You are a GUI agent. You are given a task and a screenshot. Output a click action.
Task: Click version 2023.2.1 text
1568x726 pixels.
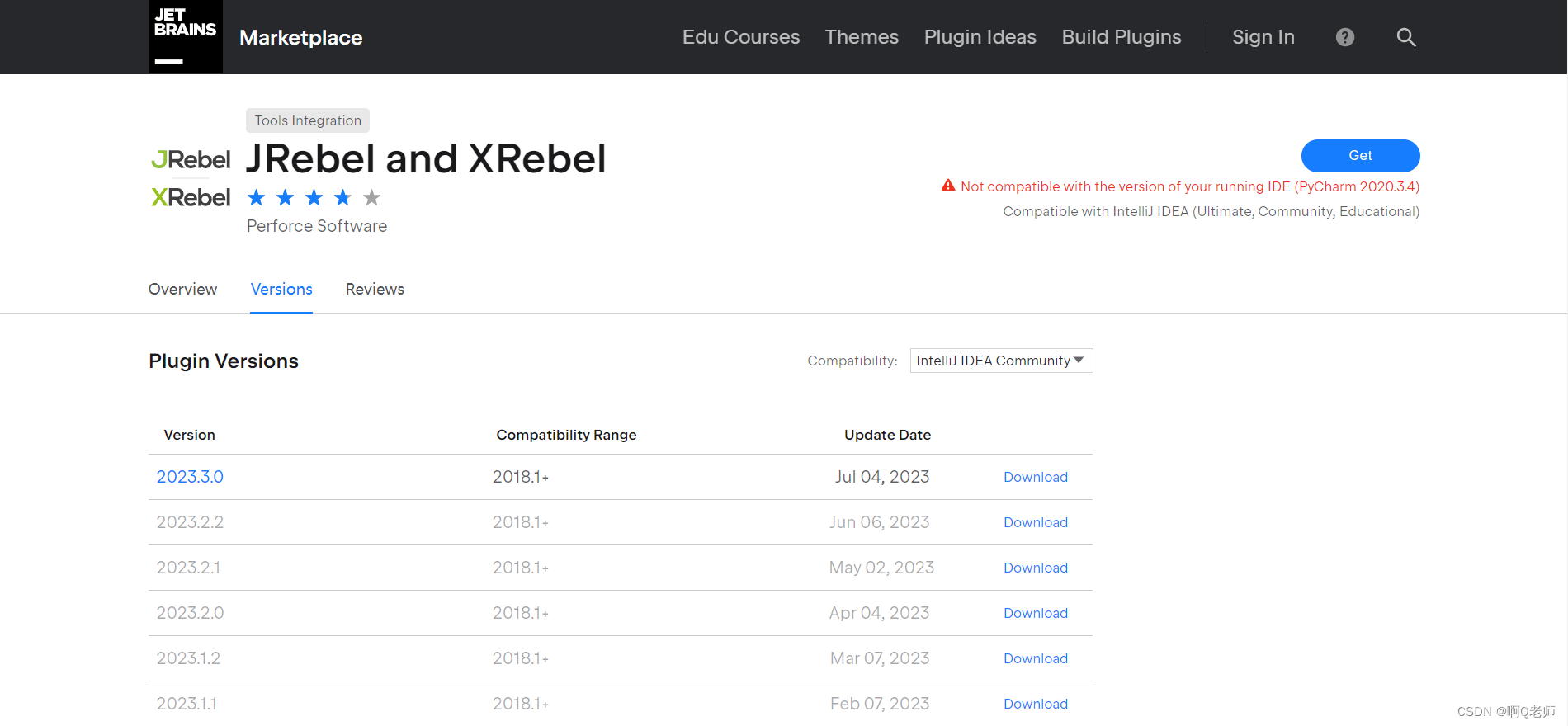pyautogui.click(x=188, y=568)
